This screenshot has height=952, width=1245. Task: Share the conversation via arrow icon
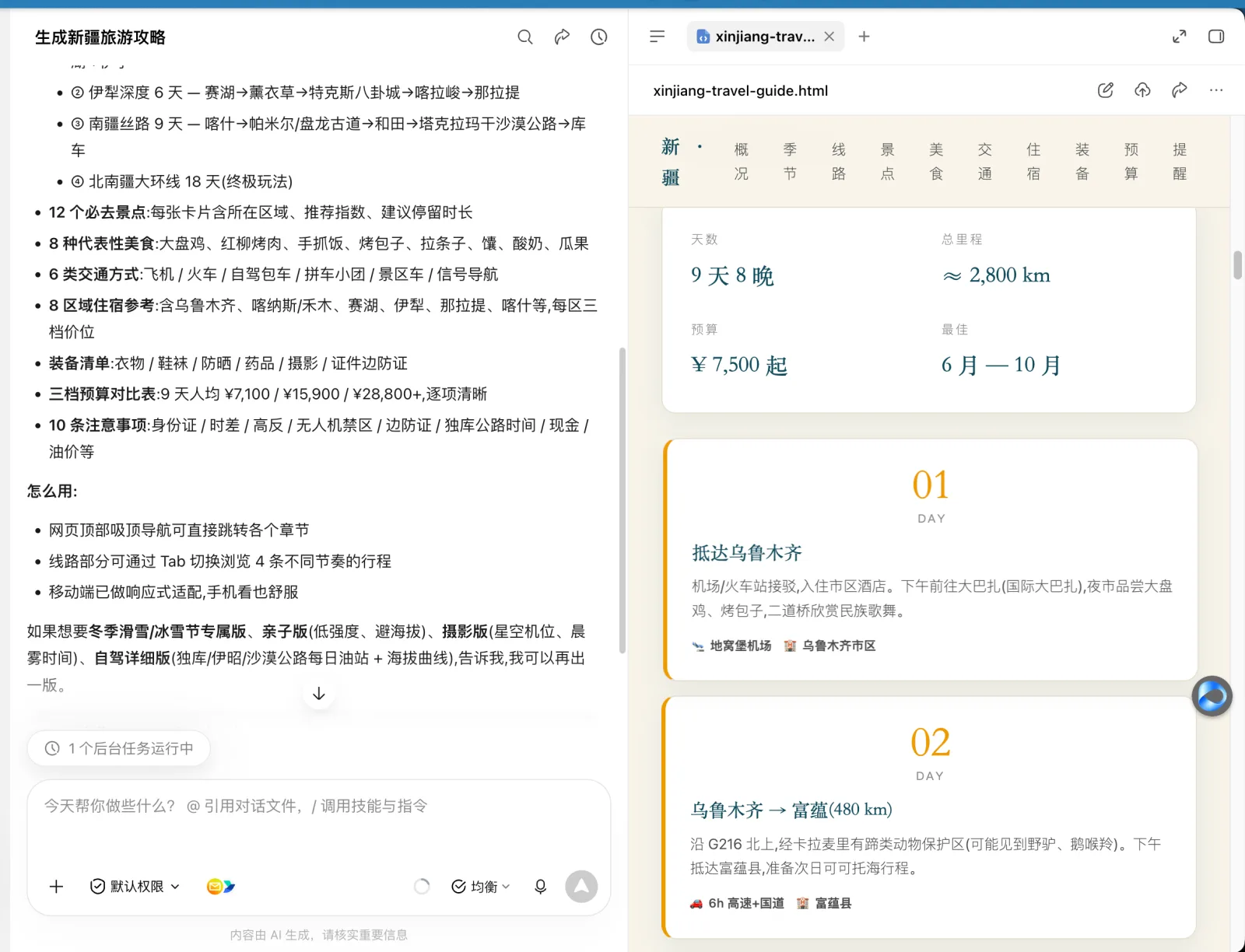click(x=562, y=37)
